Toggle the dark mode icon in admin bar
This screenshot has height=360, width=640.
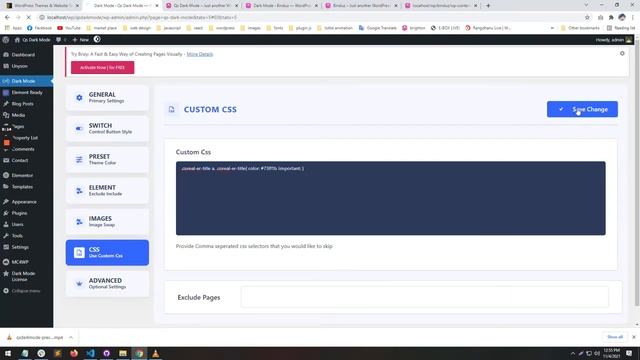[97, 39]
